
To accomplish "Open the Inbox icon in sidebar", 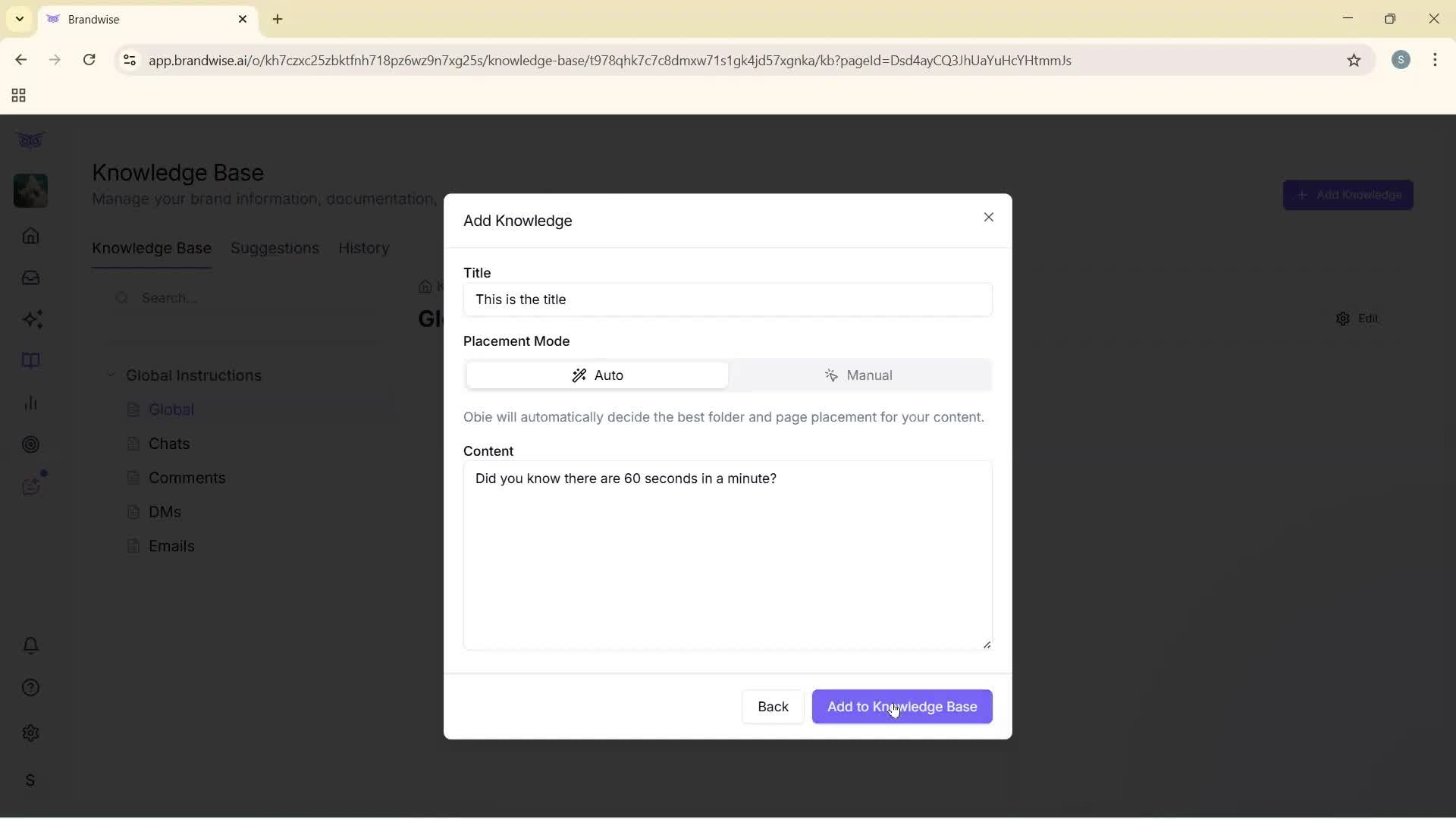I will click(30, 278).
